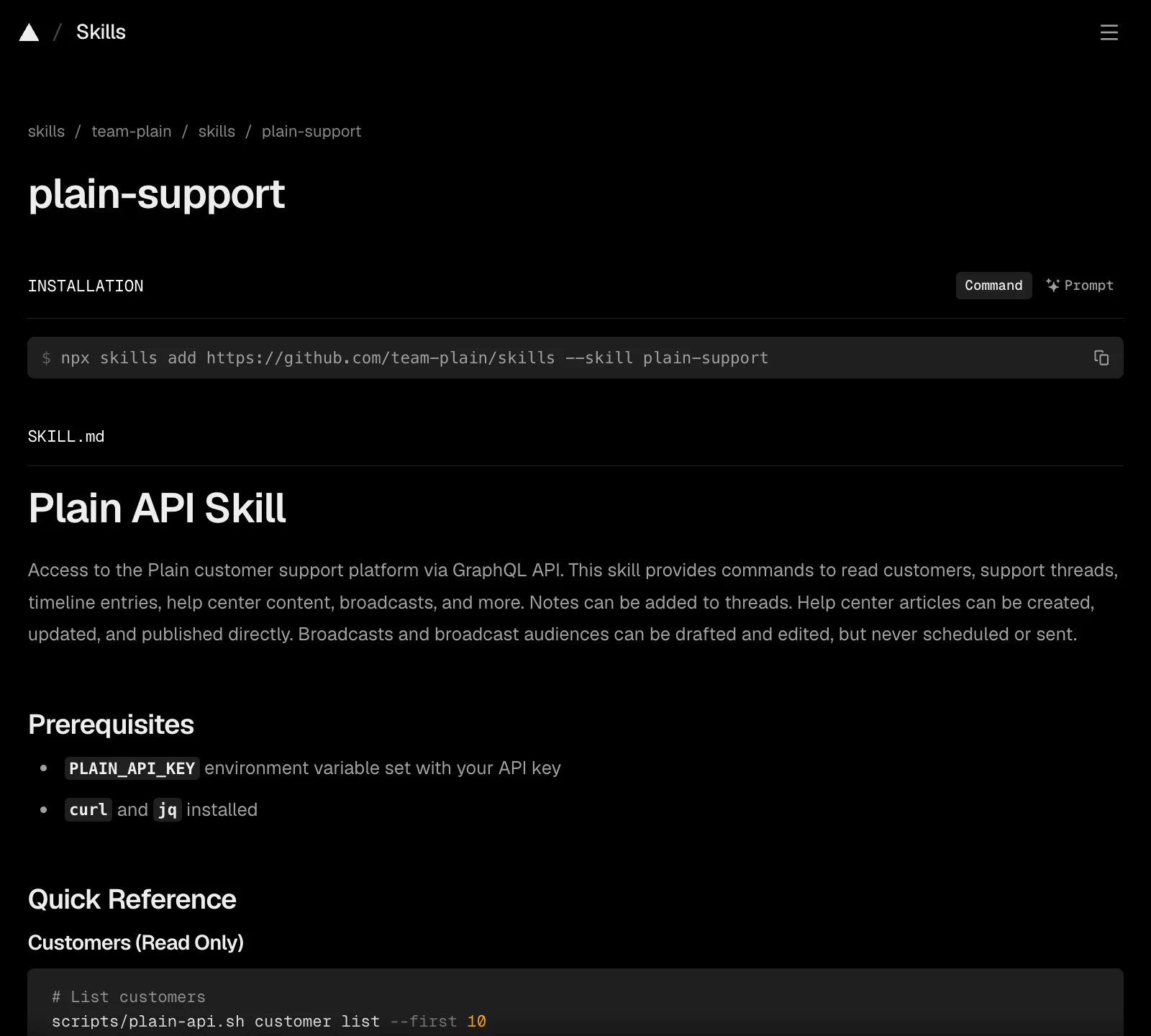Click the Prerequisites heading
The width and height of the screenshot is (1151, 1036).
pos(111,724)
